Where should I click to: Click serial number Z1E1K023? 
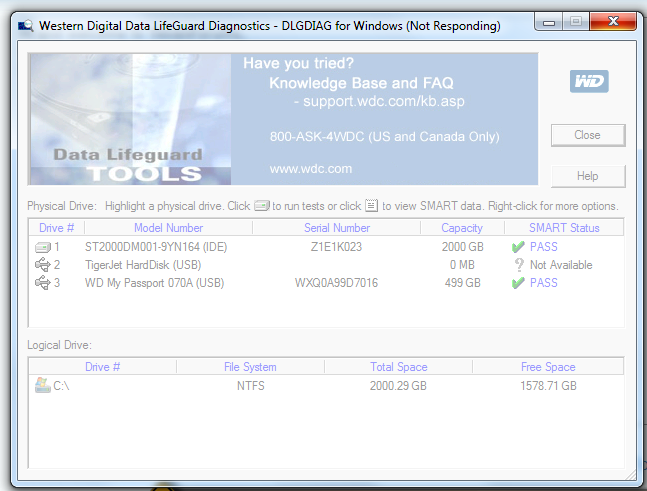336,247
